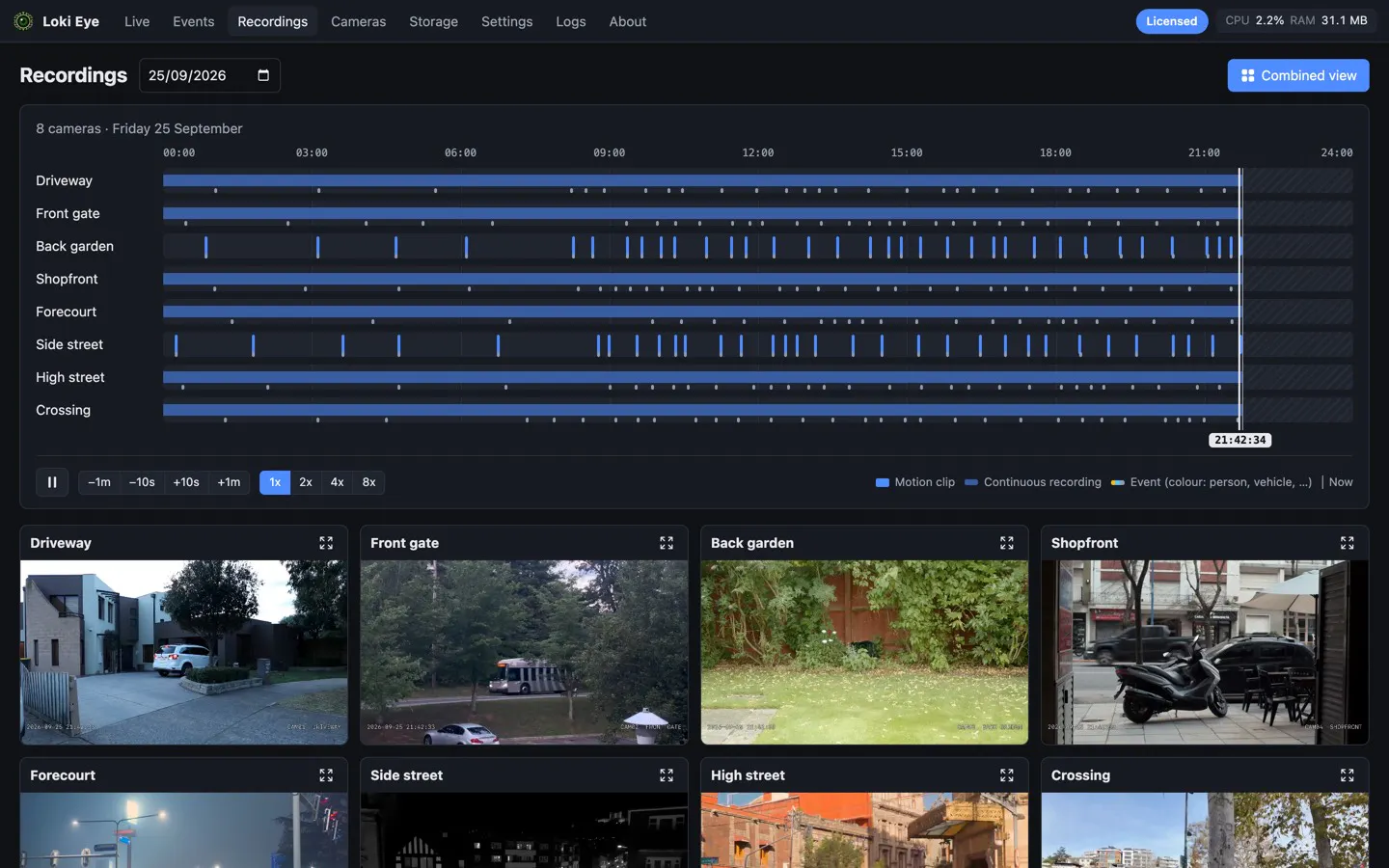This screenshot has height=868, width=1389.
Task: Click the Shopfront timeline row label
Action: (67, 279)
